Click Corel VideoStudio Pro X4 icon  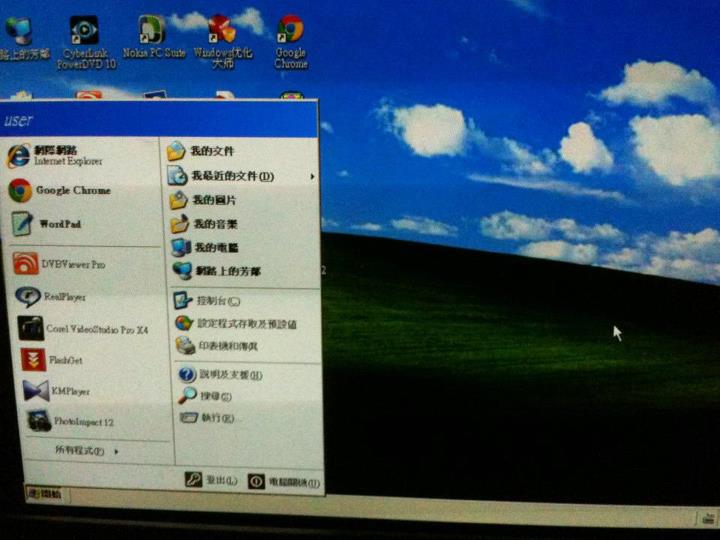point(31,328)
